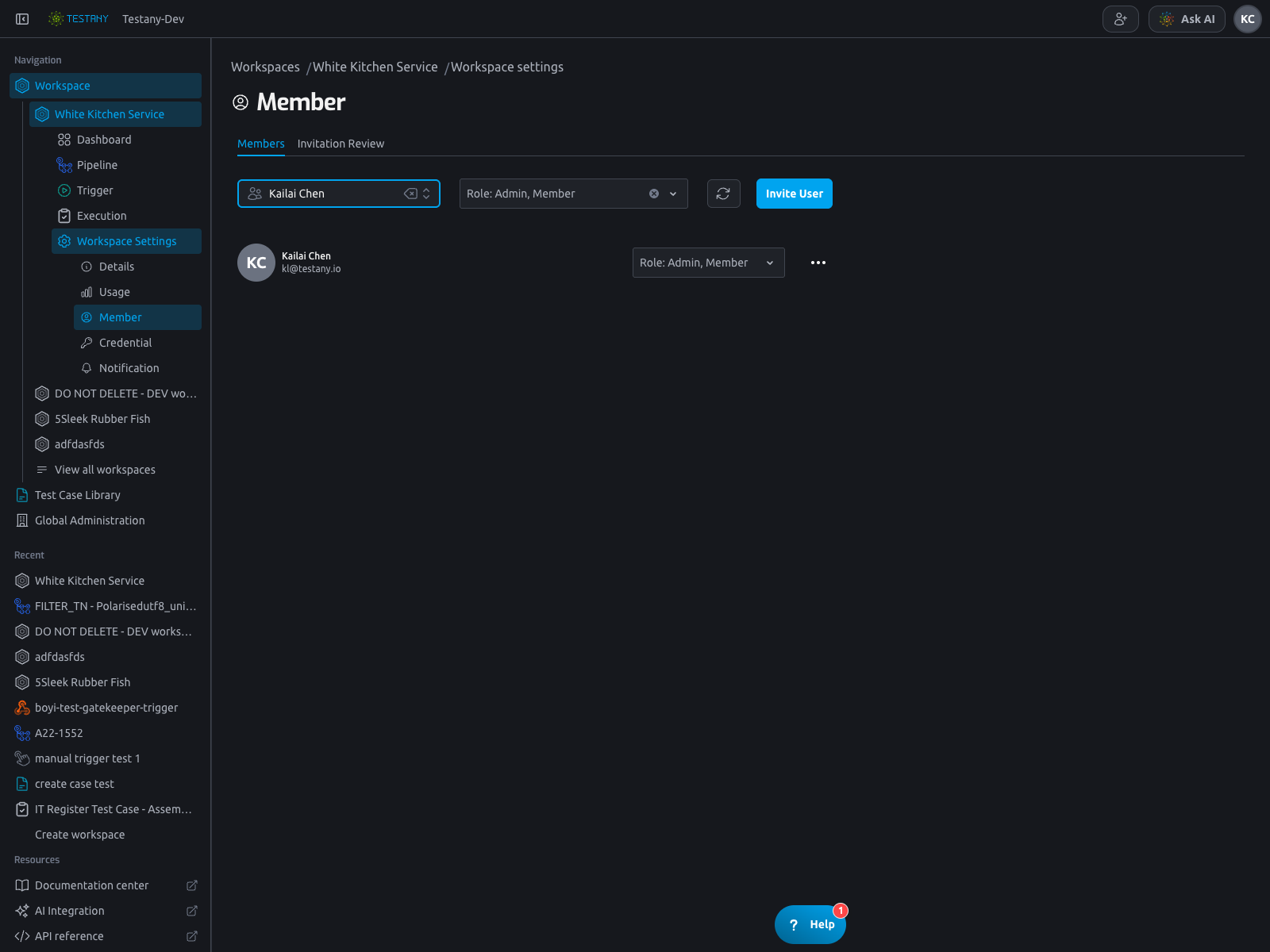Open more options for Kailai Chen

818,263
